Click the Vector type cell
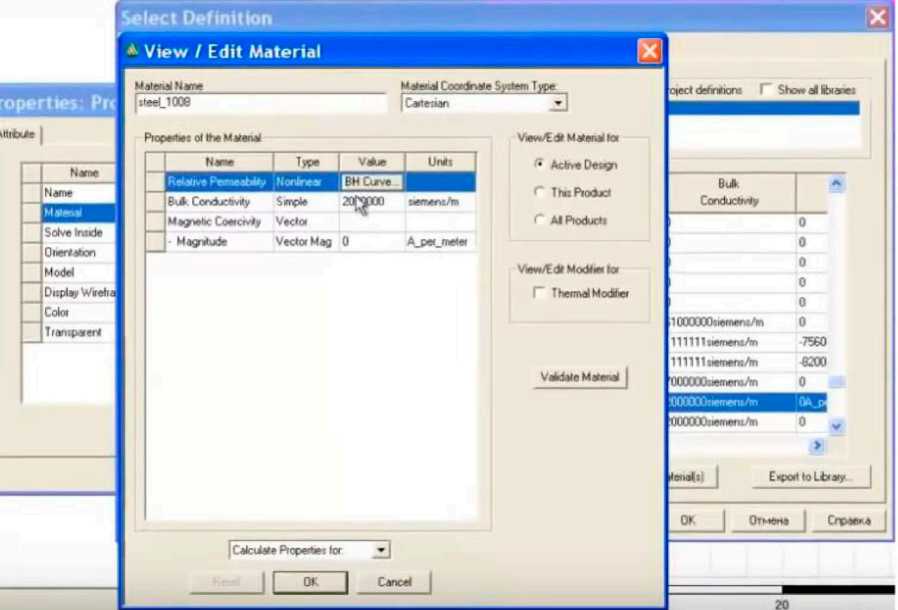Screen dimensions: 898x610 pyautogui.click(x=306, y=222)
